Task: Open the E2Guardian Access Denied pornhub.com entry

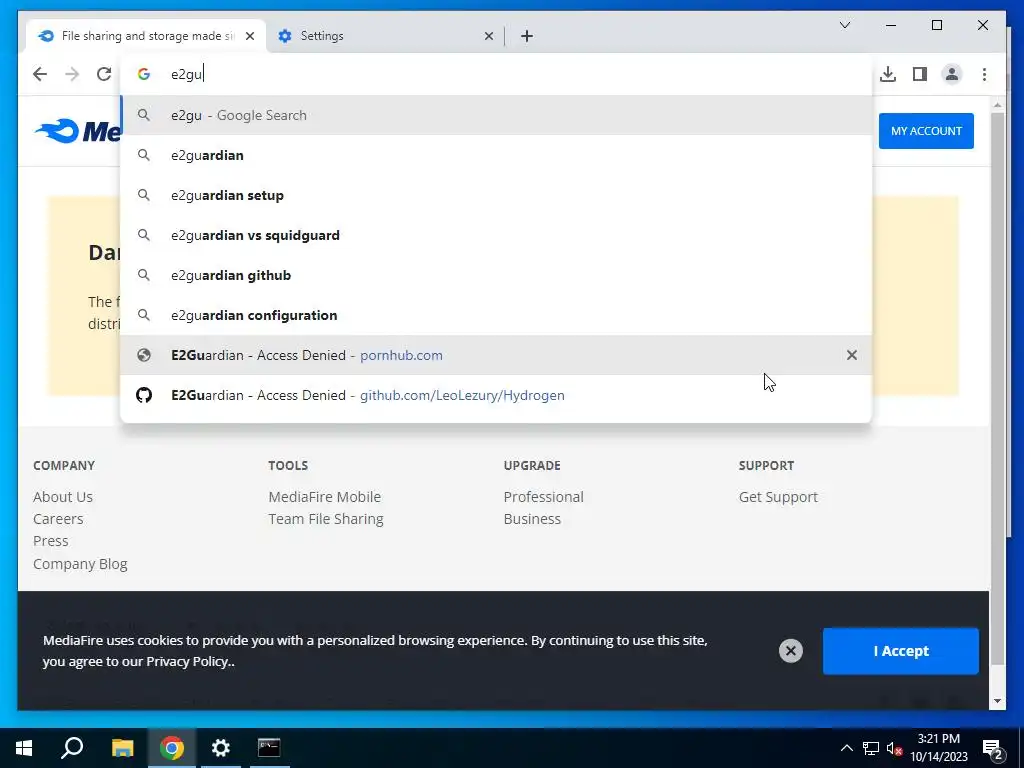Action: 496,355
